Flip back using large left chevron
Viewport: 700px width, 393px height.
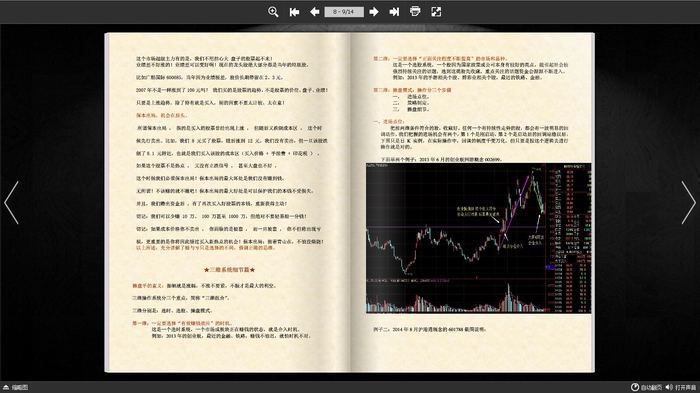pos(11,202)
